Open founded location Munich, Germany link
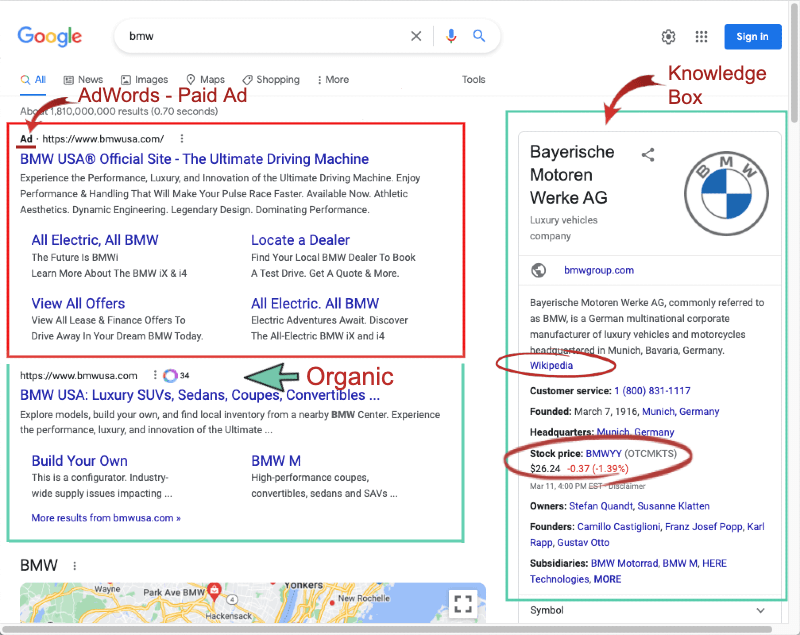 [681, 412]
